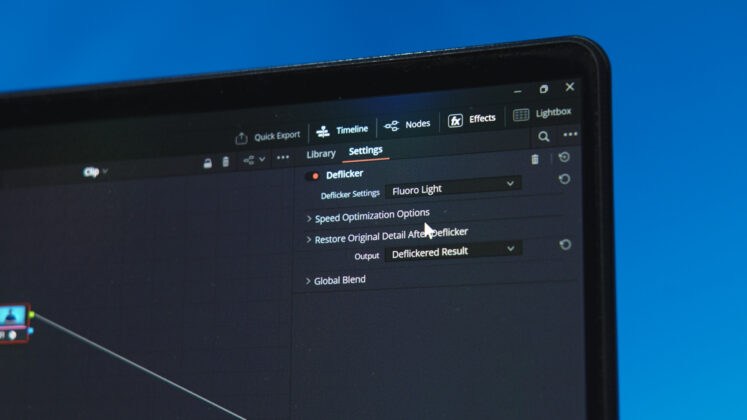
Task: Click the node's blue output connector
Action: [x=31, y=330]
